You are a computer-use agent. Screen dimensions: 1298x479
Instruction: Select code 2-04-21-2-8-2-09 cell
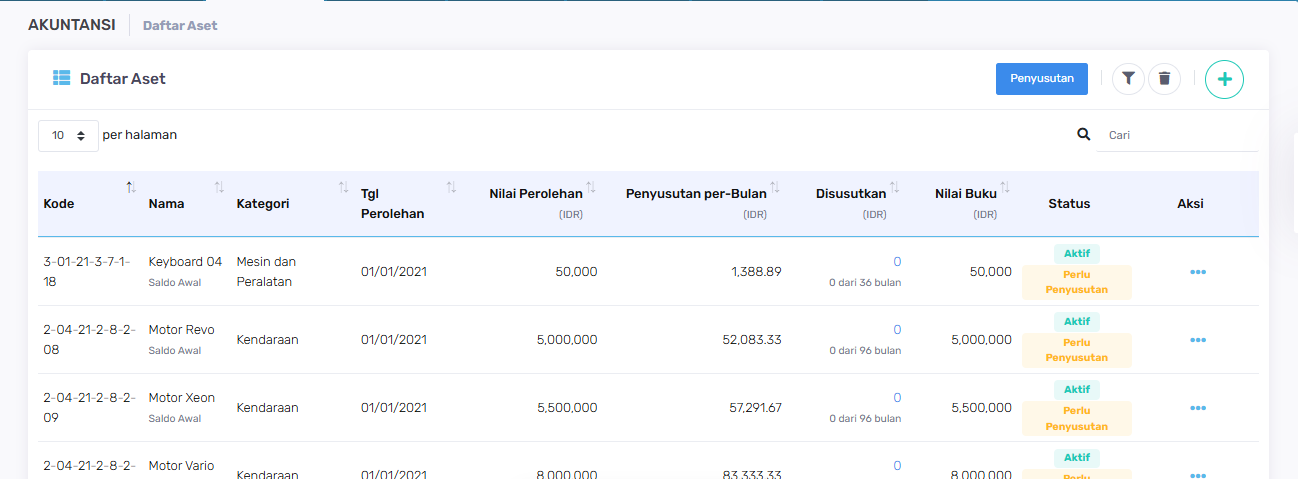pos(90,408)
